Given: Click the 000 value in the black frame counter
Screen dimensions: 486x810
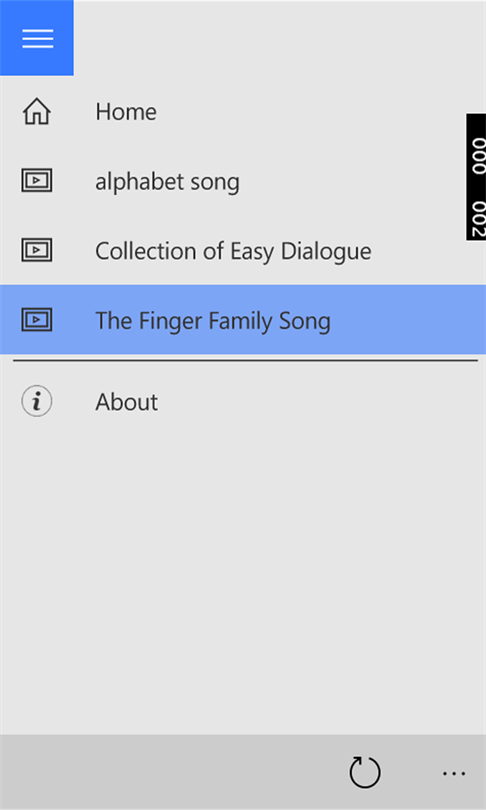Looking at the screenshot, I should pyautogui.click(x=478, y=156).
